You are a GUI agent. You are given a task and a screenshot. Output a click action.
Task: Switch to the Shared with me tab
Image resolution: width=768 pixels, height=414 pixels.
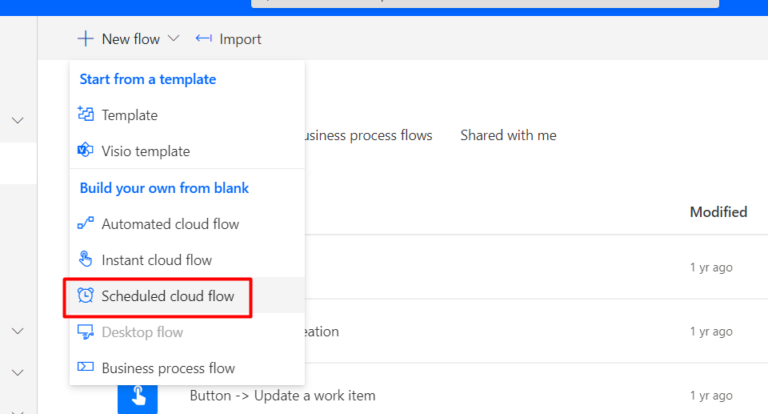[508, 135]
